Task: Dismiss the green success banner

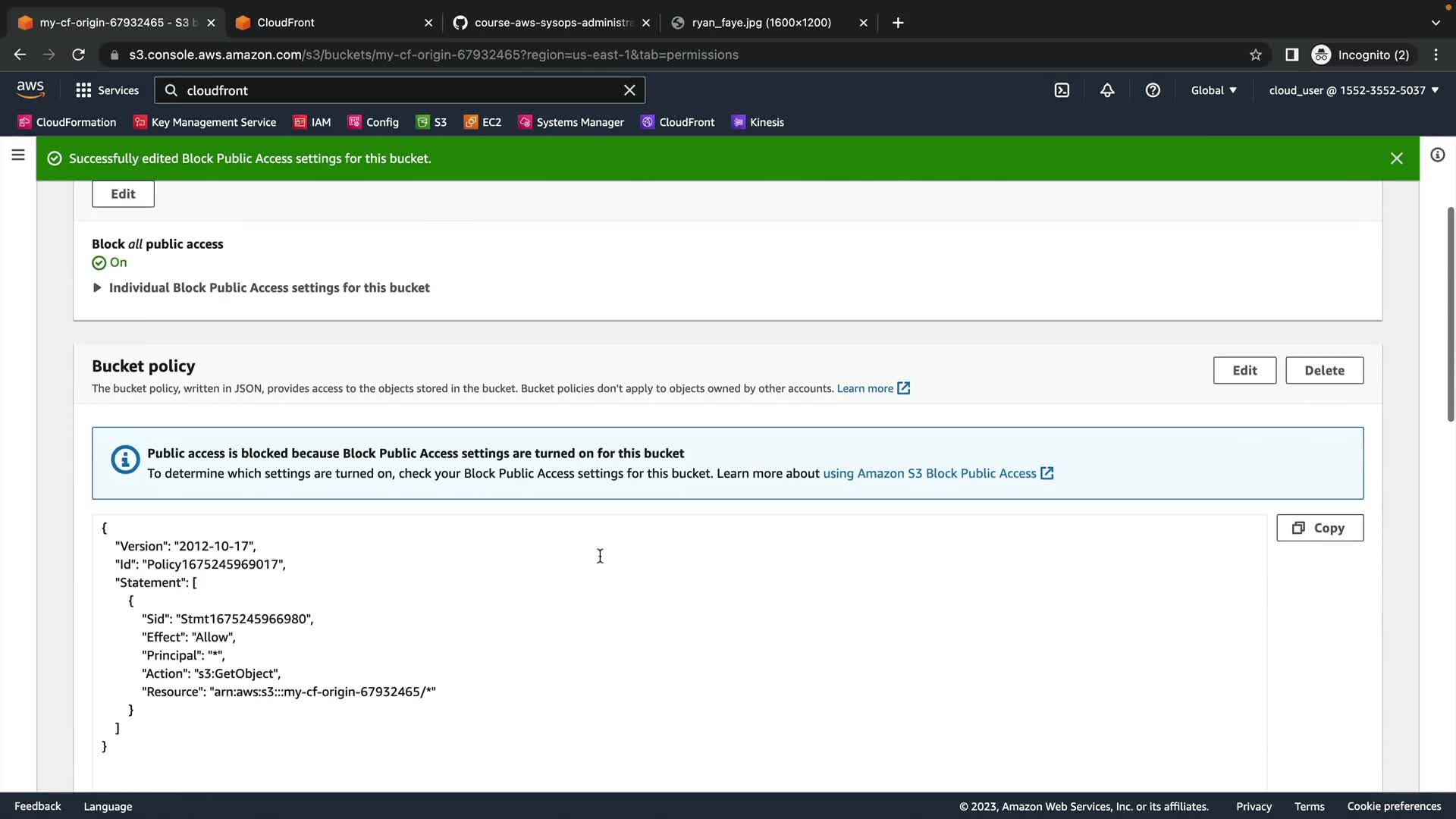Action: pos(1396,158)
